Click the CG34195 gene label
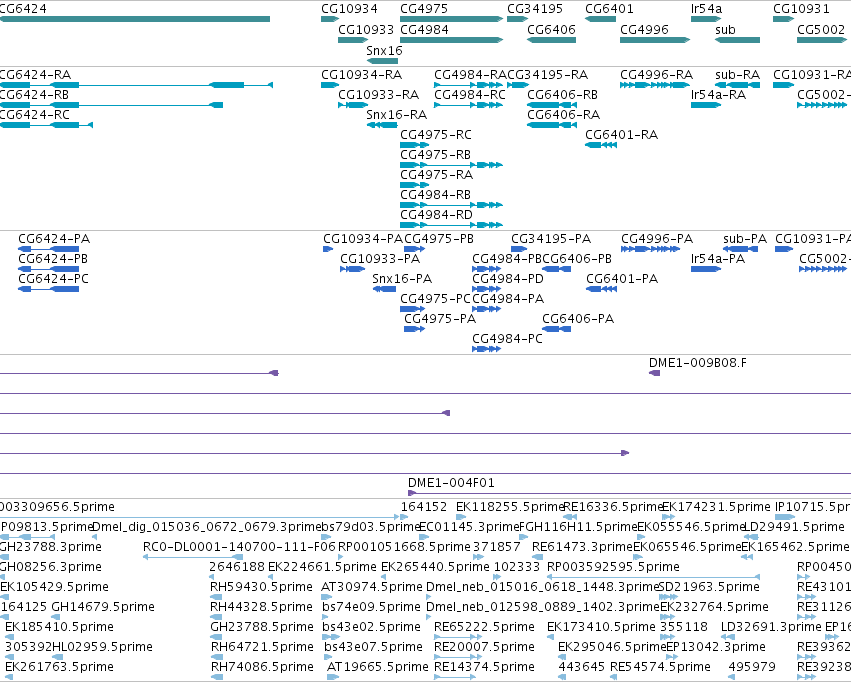 coord(535,9)
